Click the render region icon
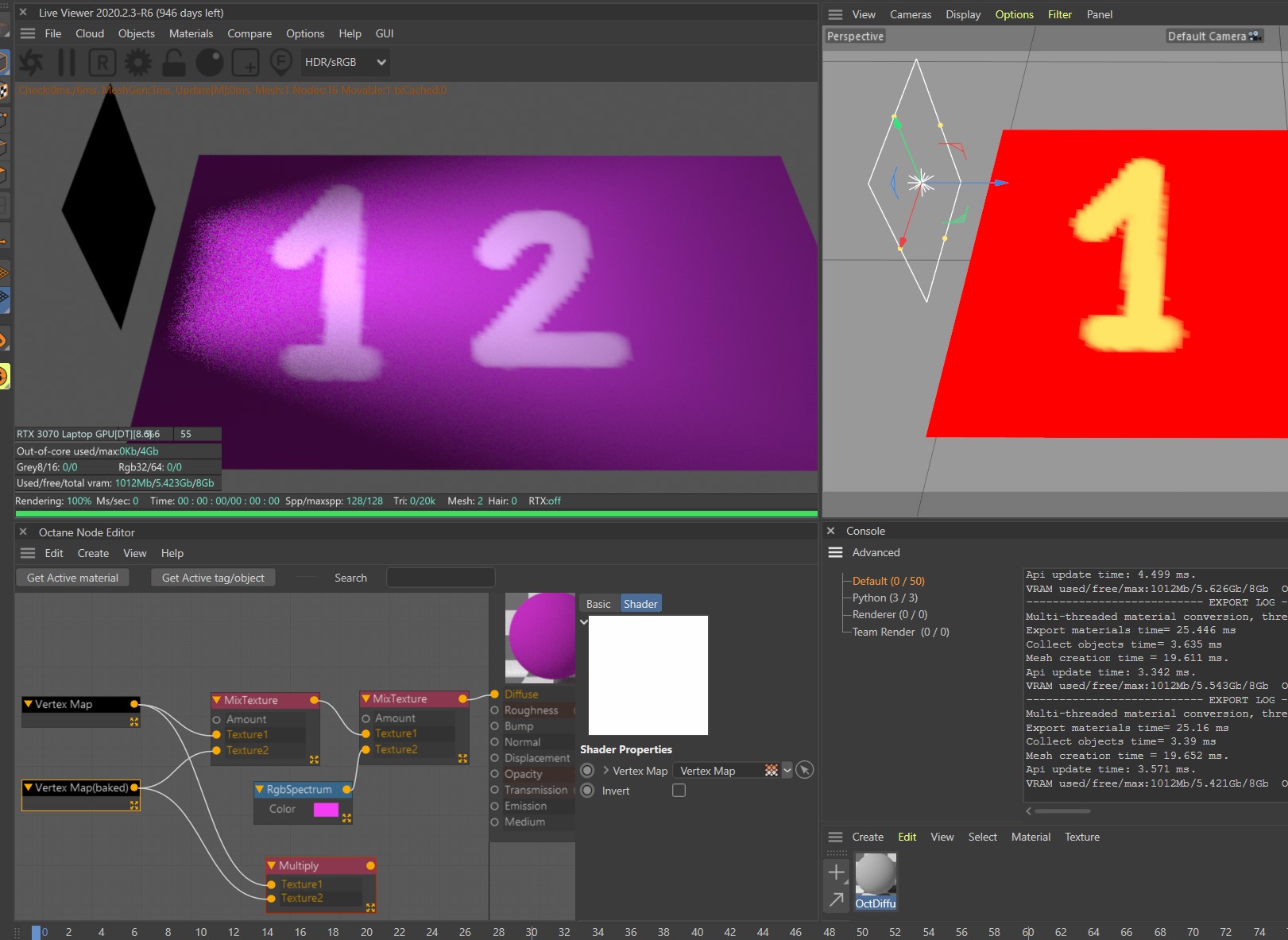 pyautogui.click(x=246, y=62)
